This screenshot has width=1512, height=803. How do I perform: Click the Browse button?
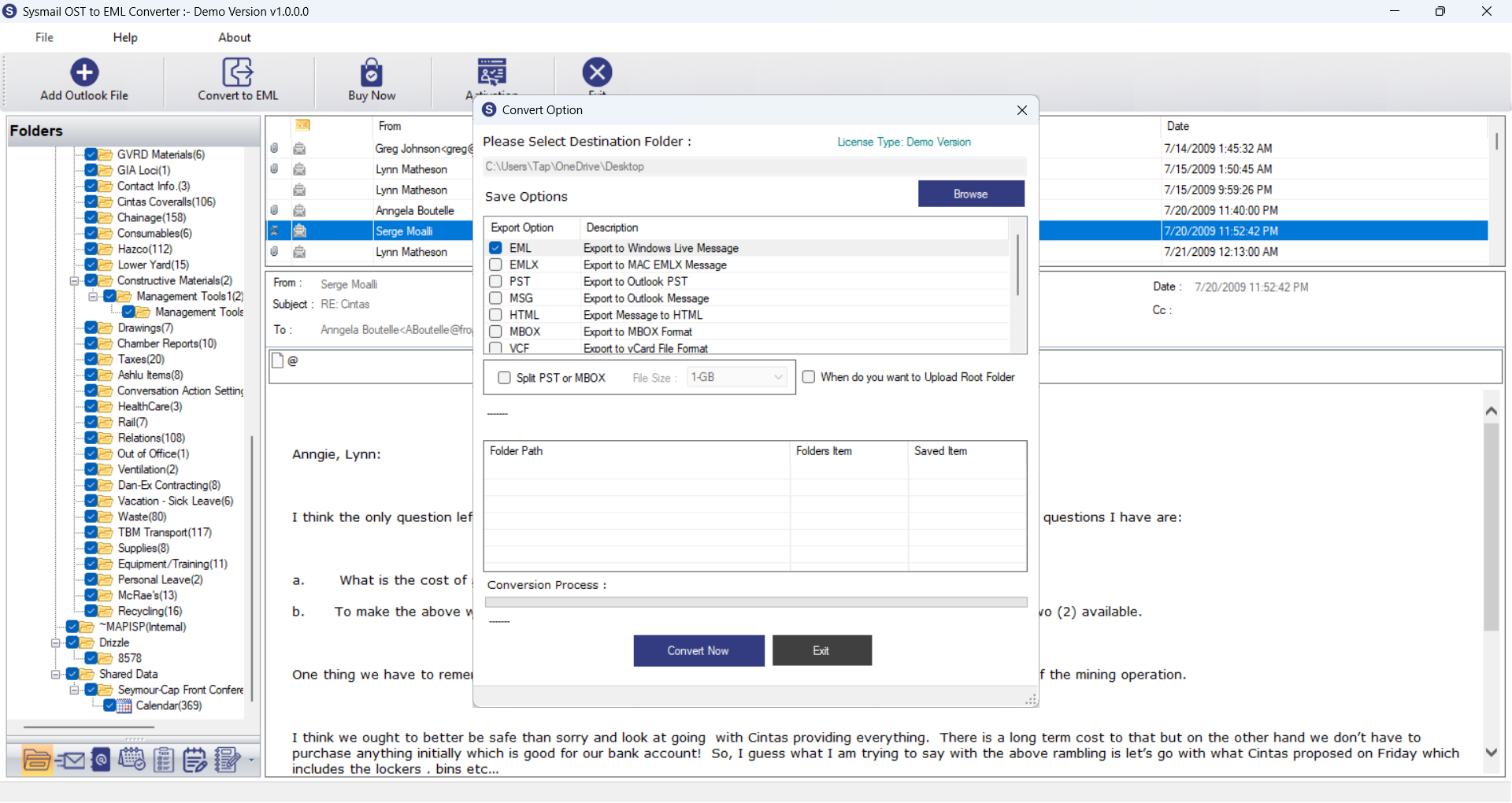[971, 194]
